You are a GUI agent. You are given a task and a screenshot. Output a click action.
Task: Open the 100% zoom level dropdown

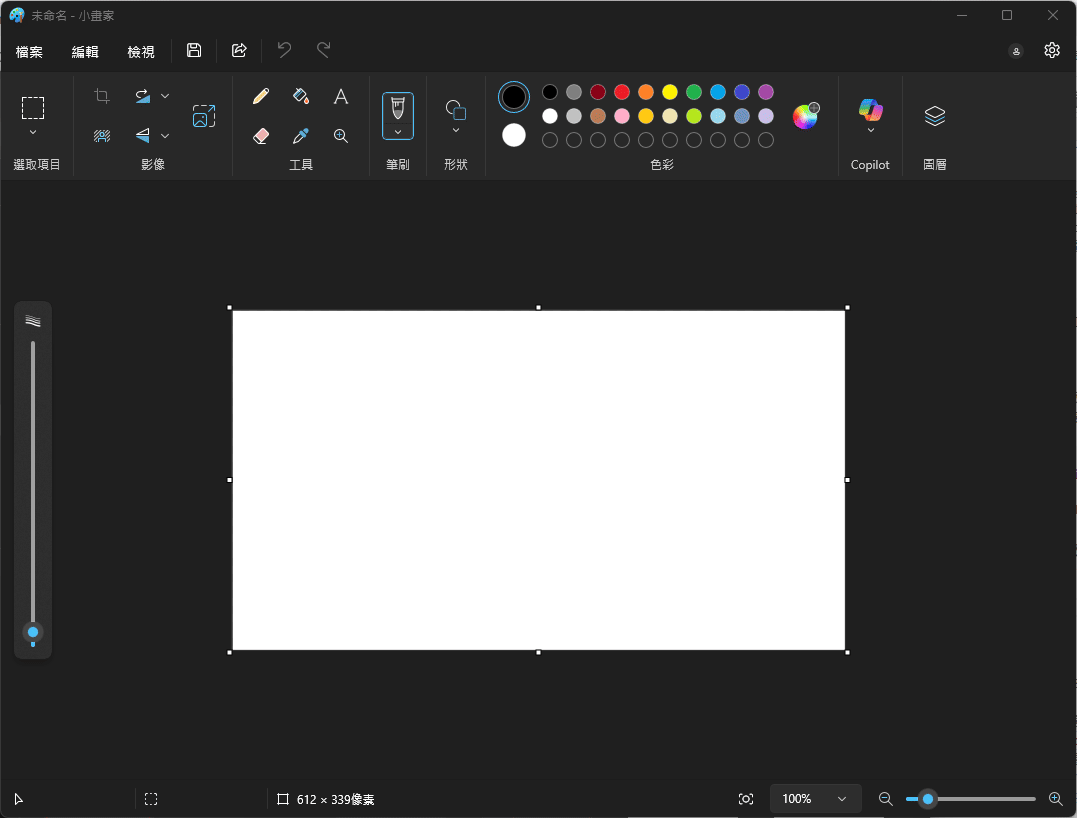(x=815, y=799)
